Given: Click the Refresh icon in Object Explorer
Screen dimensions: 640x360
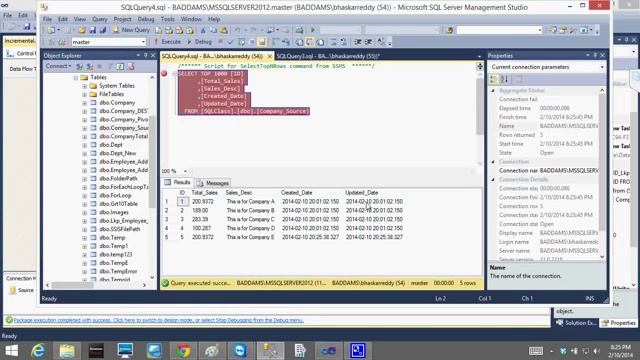Looking at the screenshot, I should 120,66.
